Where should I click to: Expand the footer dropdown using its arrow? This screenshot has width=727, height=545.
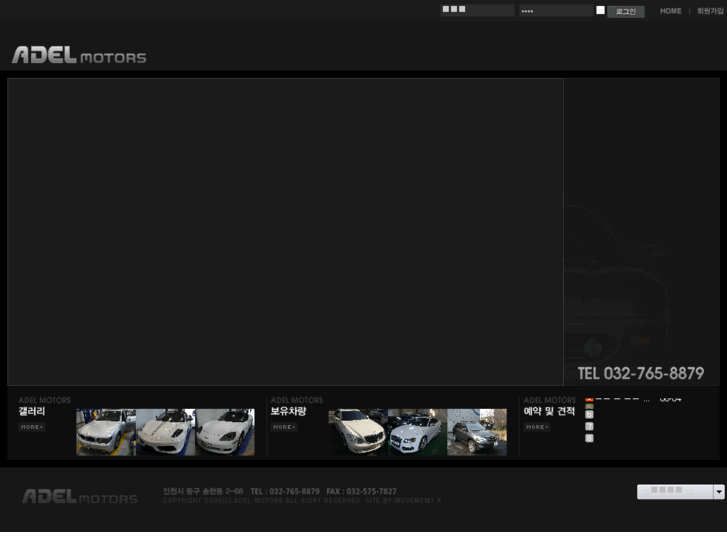(x=718, y=492)
